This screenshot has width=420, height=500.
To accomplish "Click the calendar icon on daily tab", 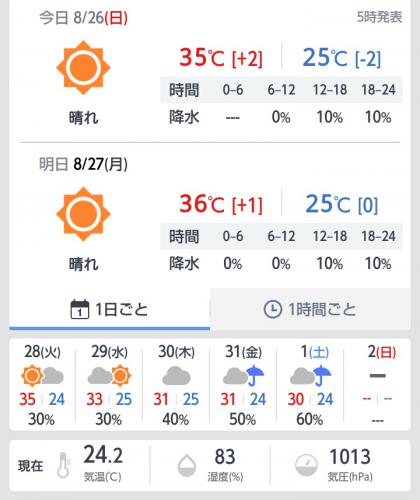I will click(80, 309).
